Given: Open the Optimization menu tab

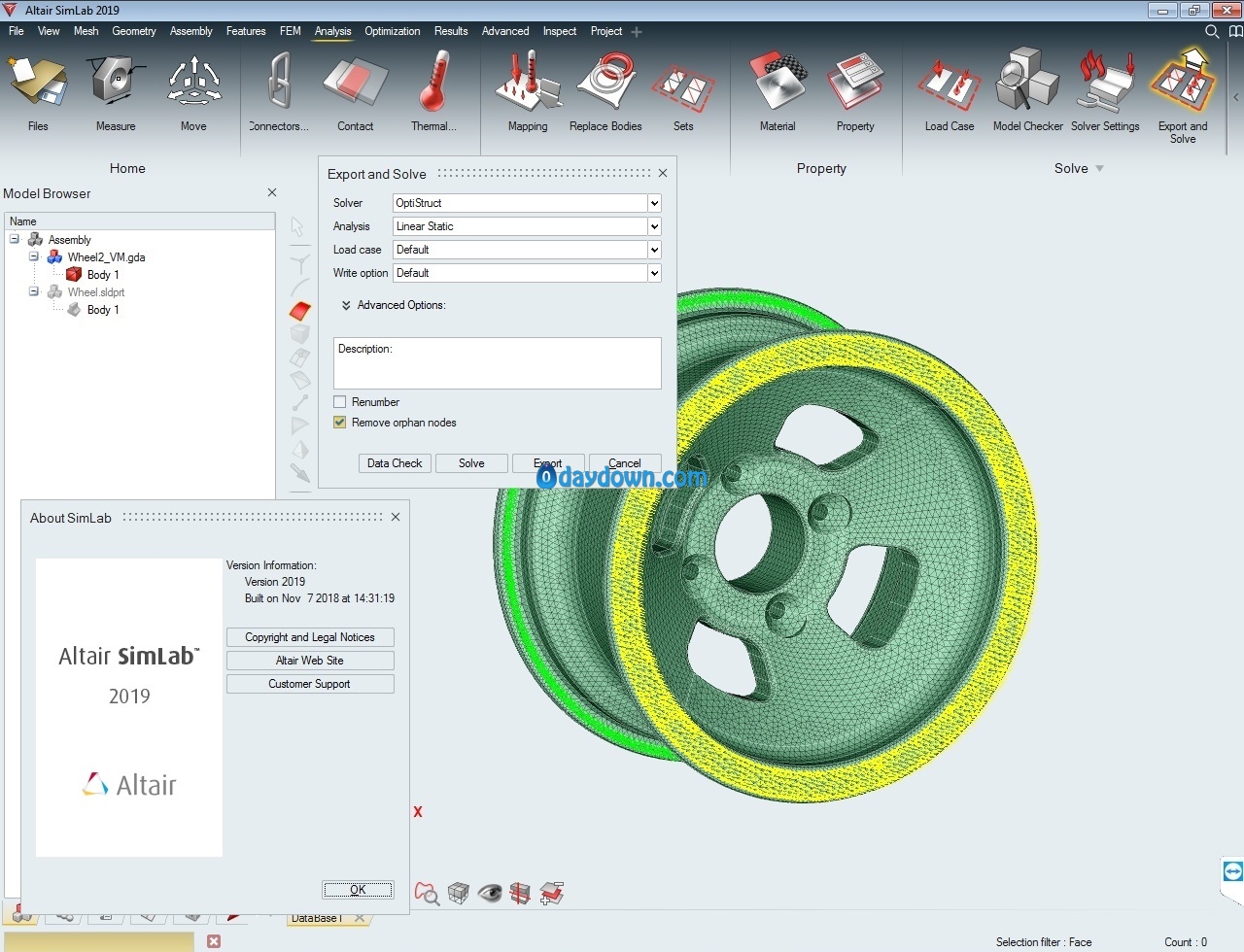Looking at the screenshot, I should pos(392,31).
